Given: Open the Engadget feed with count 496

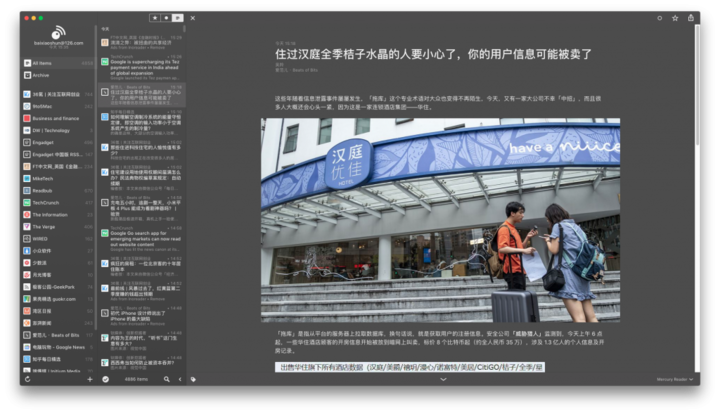Looking at the screenshot, I should click(59, 142).
